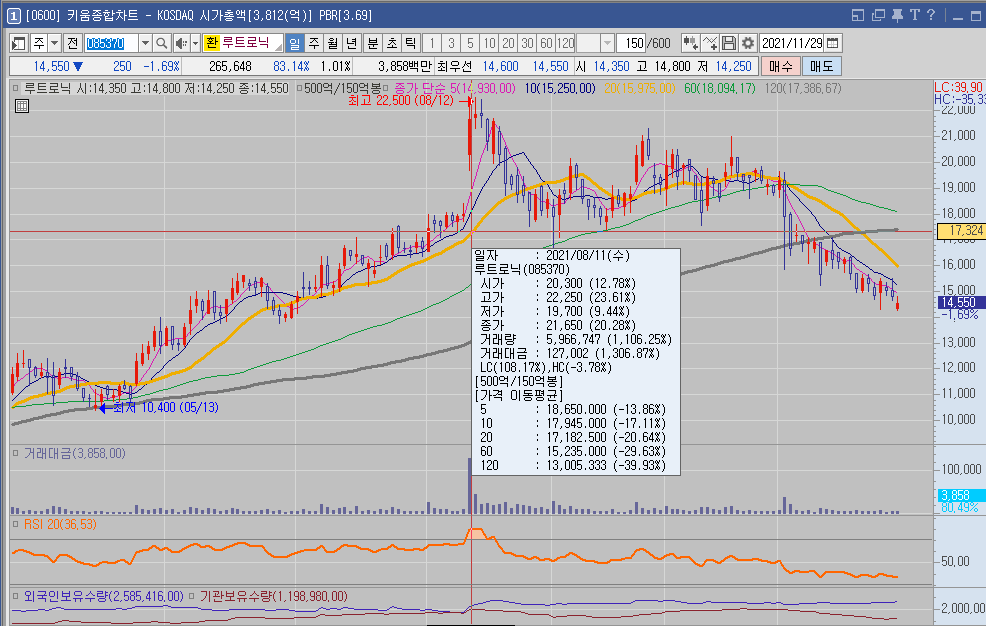The width and height of the screenshot is (986, 626).
Task: Open help via the question mark icon
Action: click(931, 15)
